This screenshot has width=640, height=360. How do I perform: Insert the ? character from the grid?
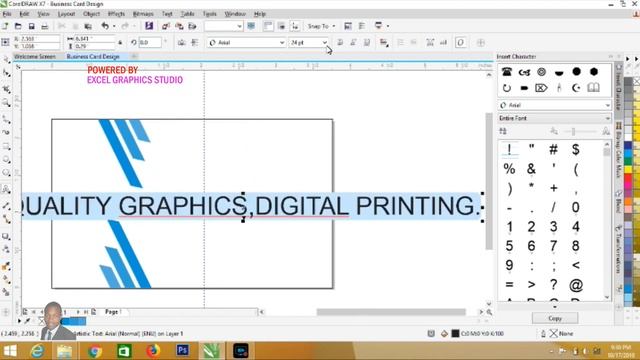[x=553, y=285]
